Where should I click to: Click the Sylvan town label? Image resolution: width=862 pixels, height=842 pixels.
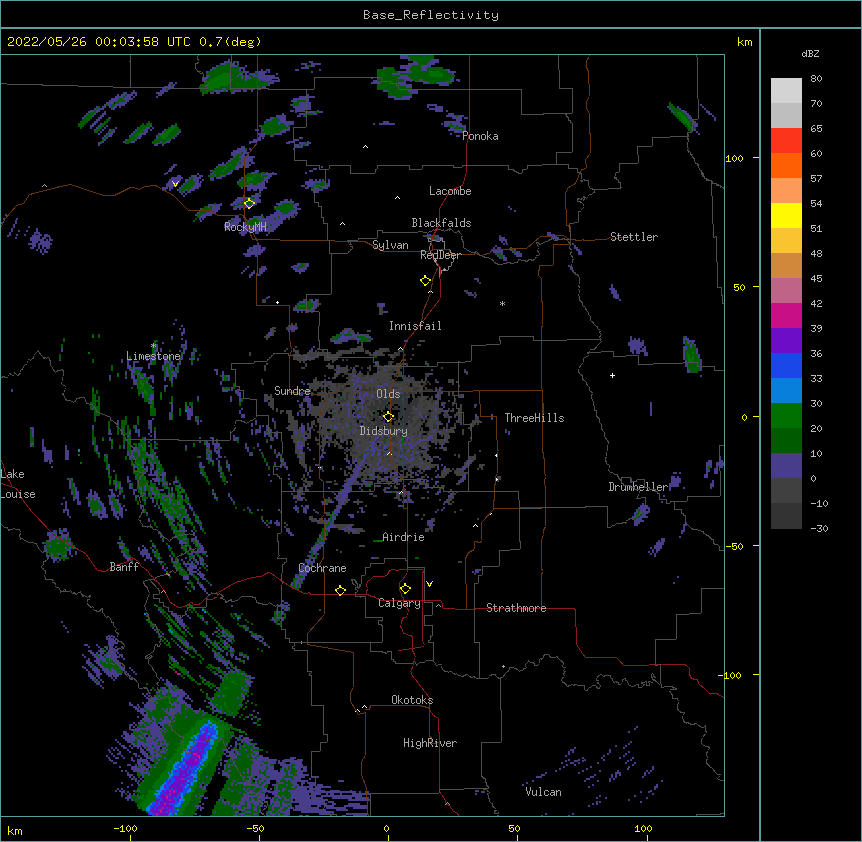click(x=390, y=245)
